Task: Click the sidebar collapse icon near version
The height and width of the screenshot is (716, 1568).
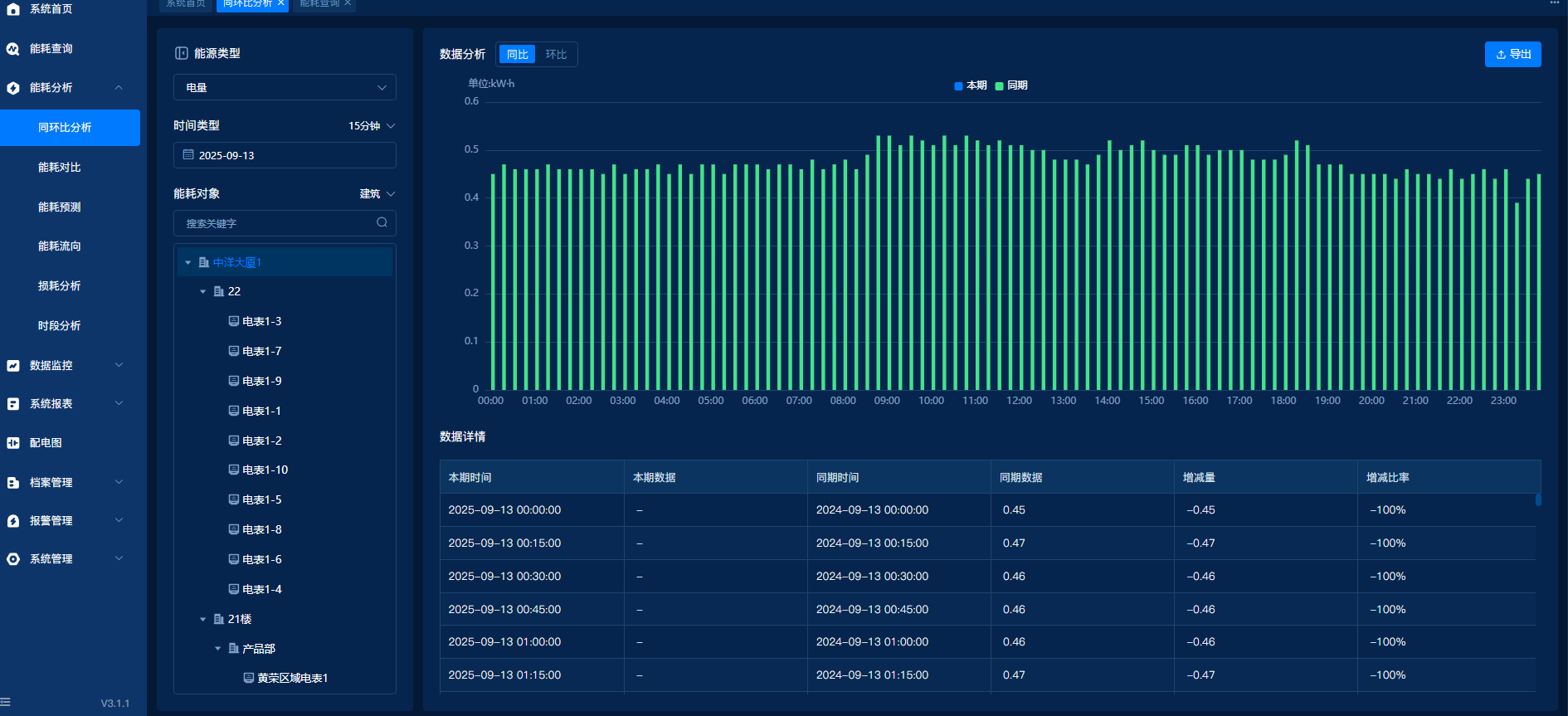Action: (x=6, y=702)
